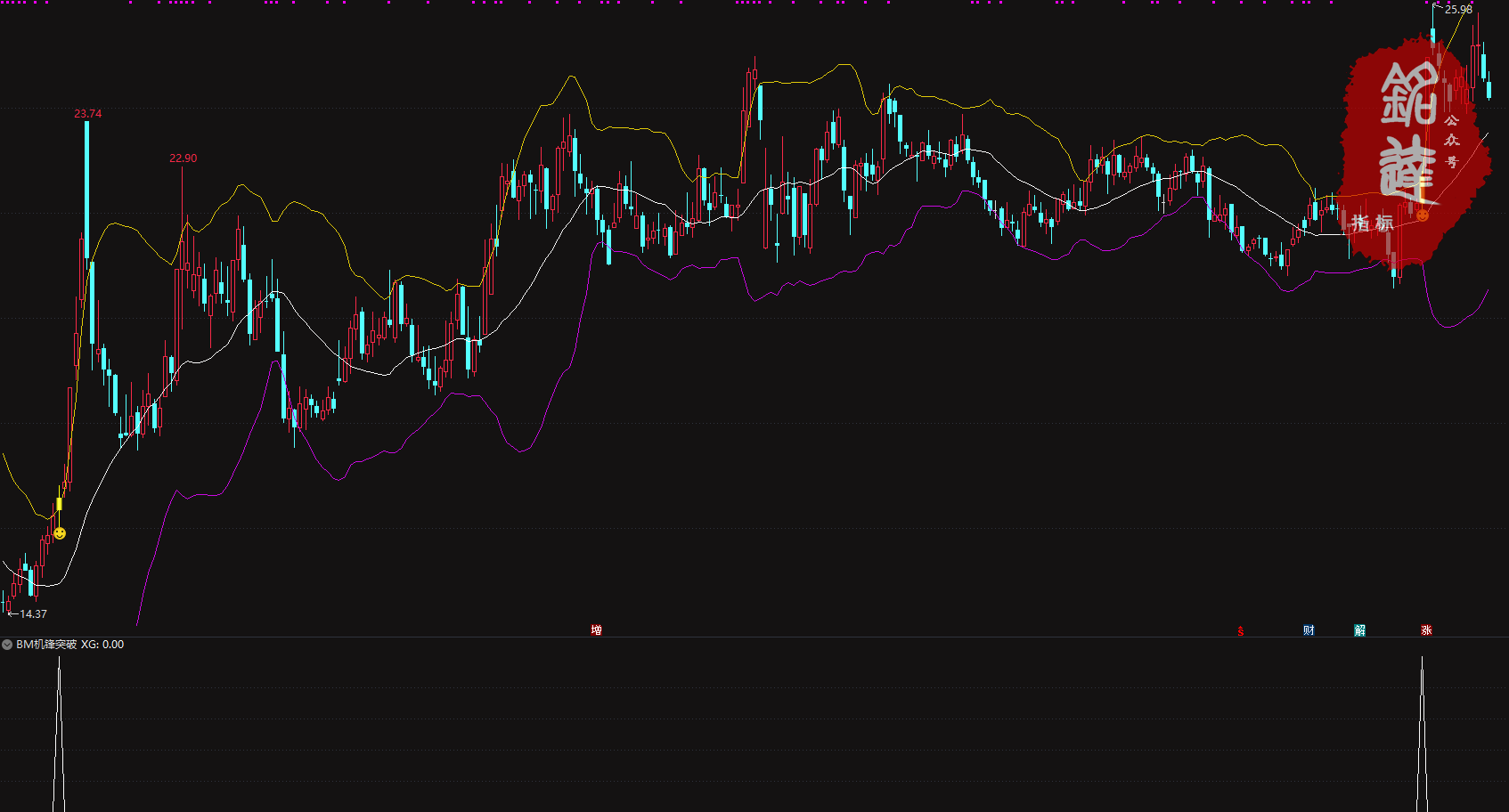
Task: Click the XG: 0.00 indicator value
Action: point(102,645)
